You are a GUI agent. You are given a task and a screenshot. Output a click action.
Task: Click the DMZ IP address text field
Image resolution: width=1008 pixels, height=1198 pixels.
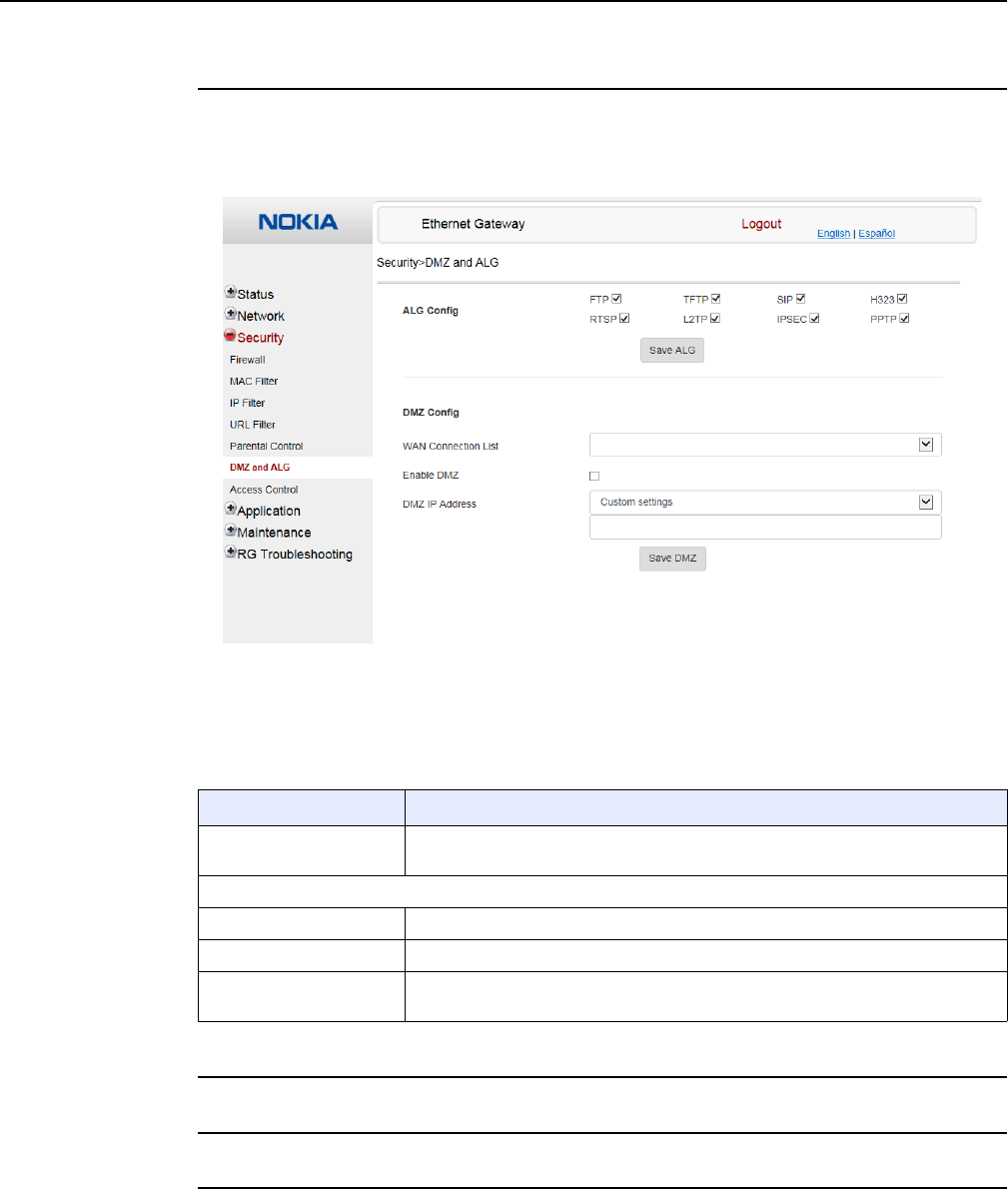765,528
